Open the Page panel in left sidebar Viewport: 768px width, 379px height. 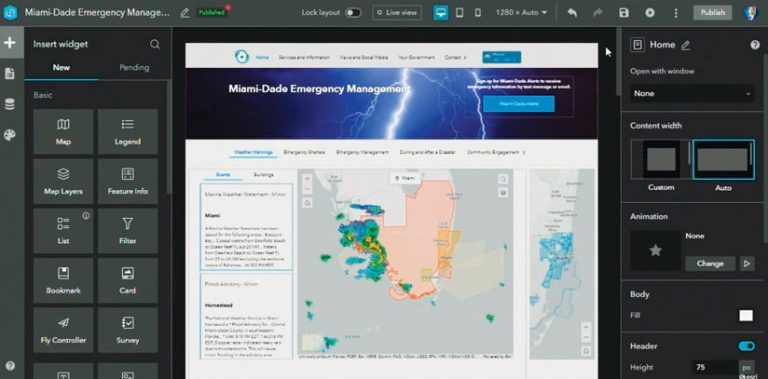[9, 73]
